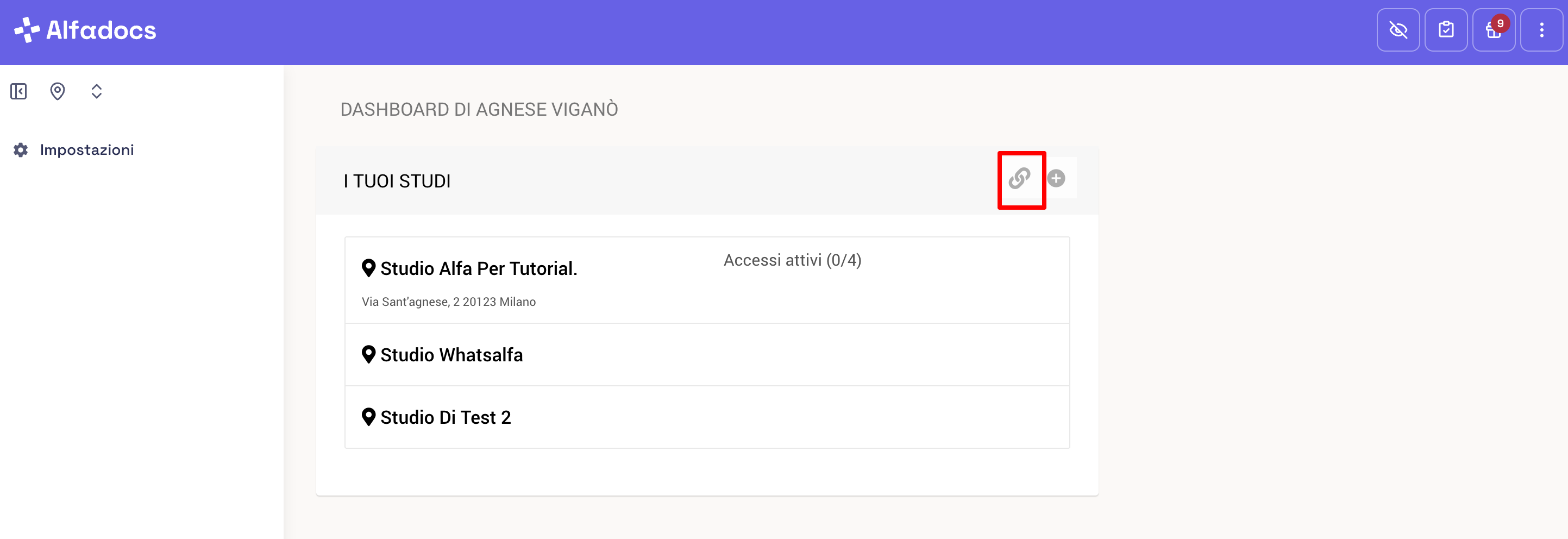Select Studio Alfa Per Tutorial.

click(x=479, y=268)
